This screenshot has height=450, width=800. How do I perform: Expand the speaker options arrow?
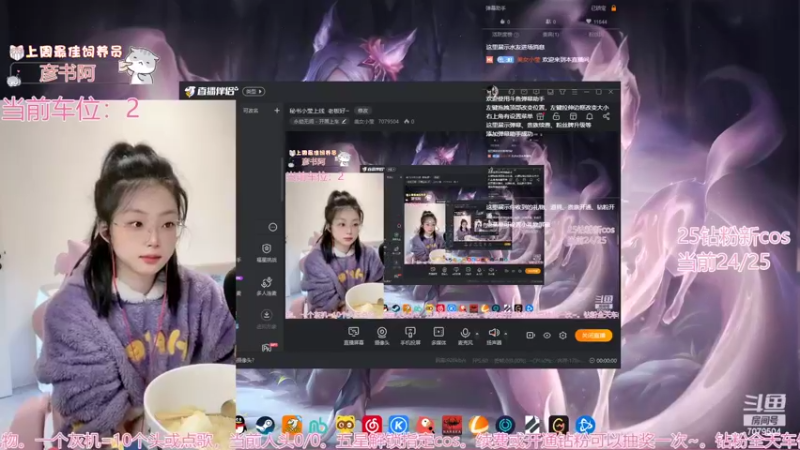(x=506, y=334)
